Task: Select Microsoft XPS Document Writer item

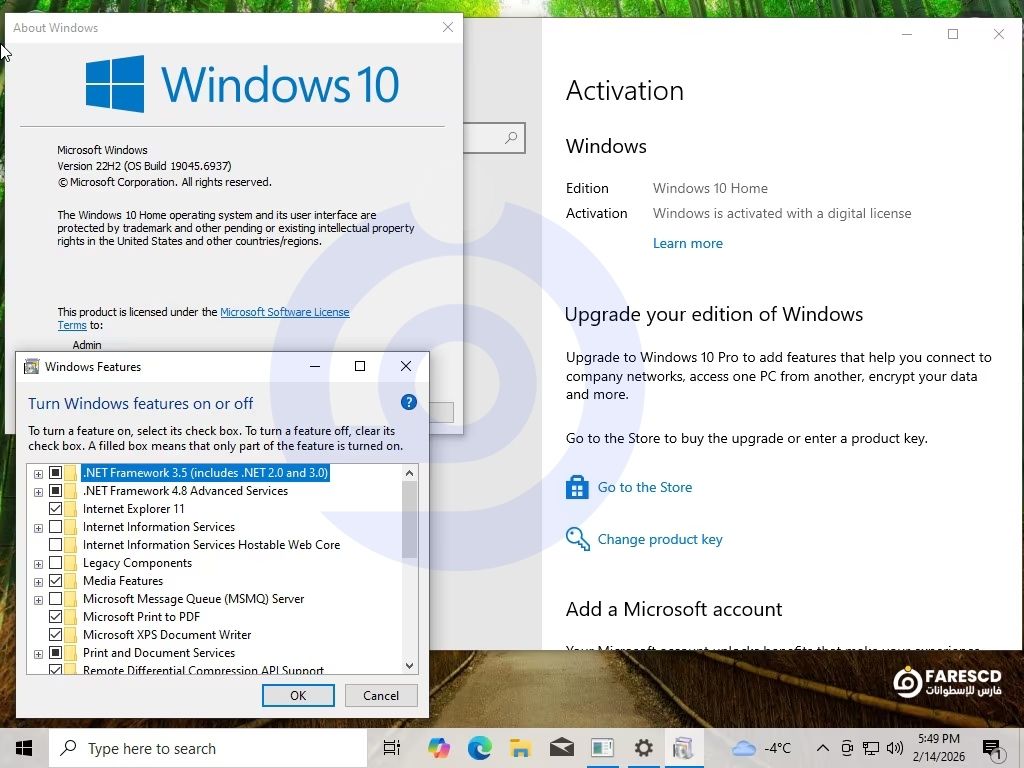Action: click(x=166, y=635)
